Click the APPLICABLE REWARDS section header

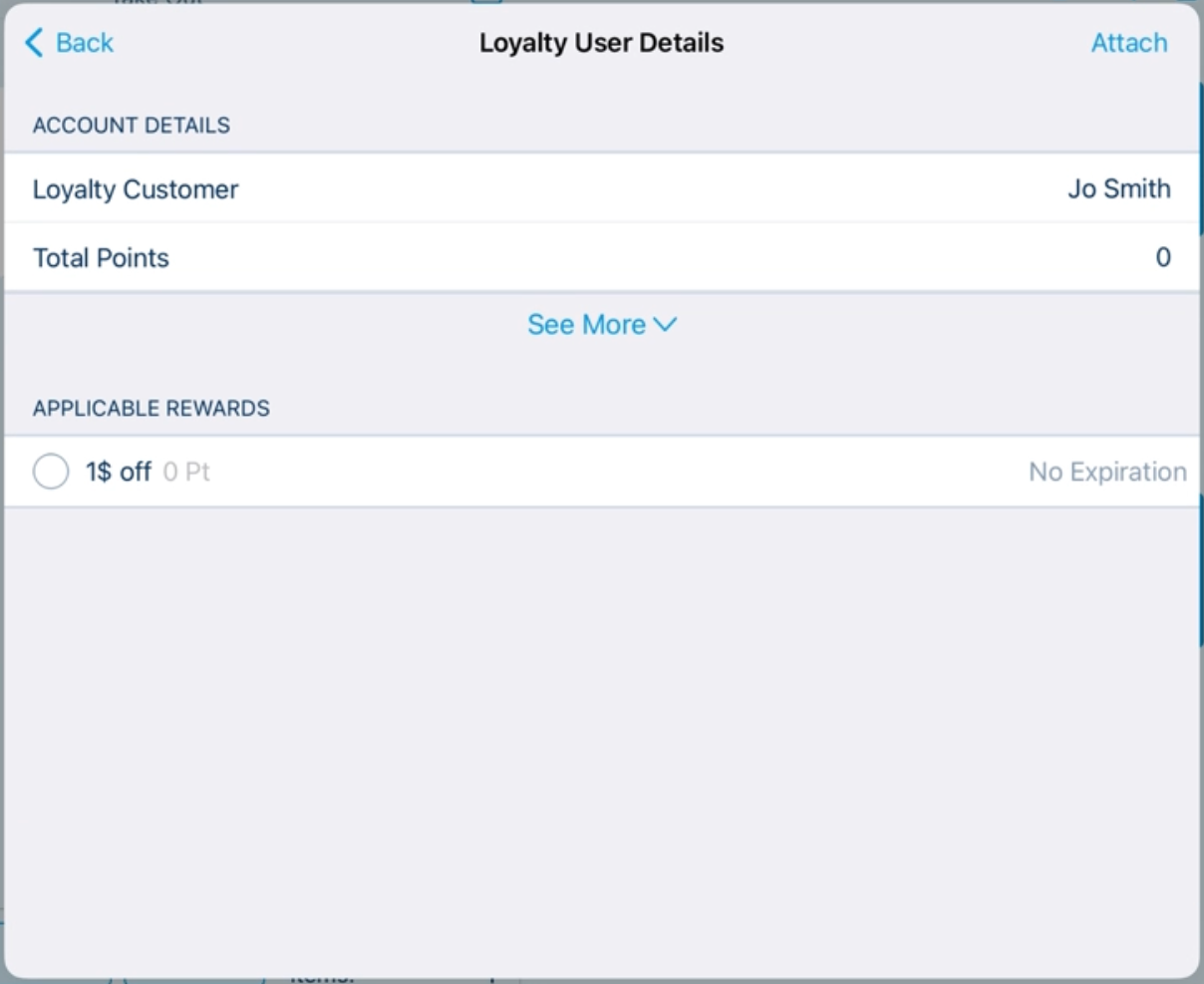coord(151,409)
